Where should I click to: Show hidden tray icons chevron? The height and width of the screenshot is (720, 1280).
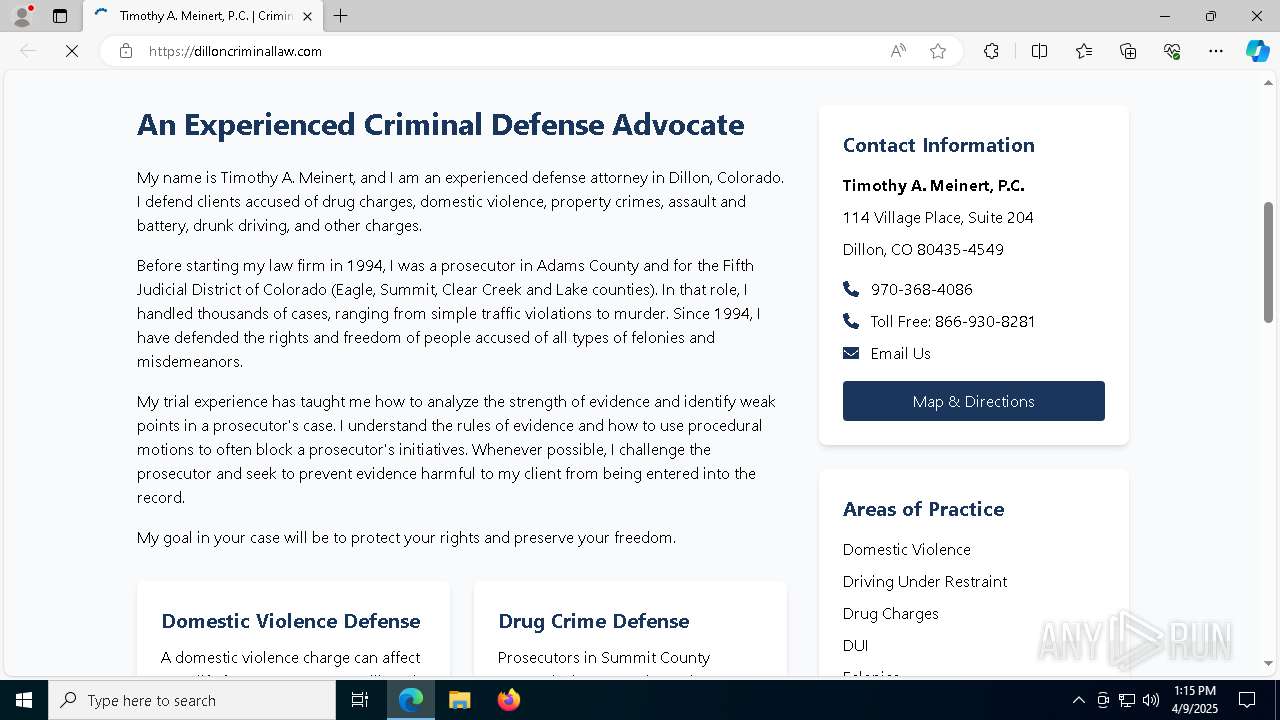point(1078,700)
